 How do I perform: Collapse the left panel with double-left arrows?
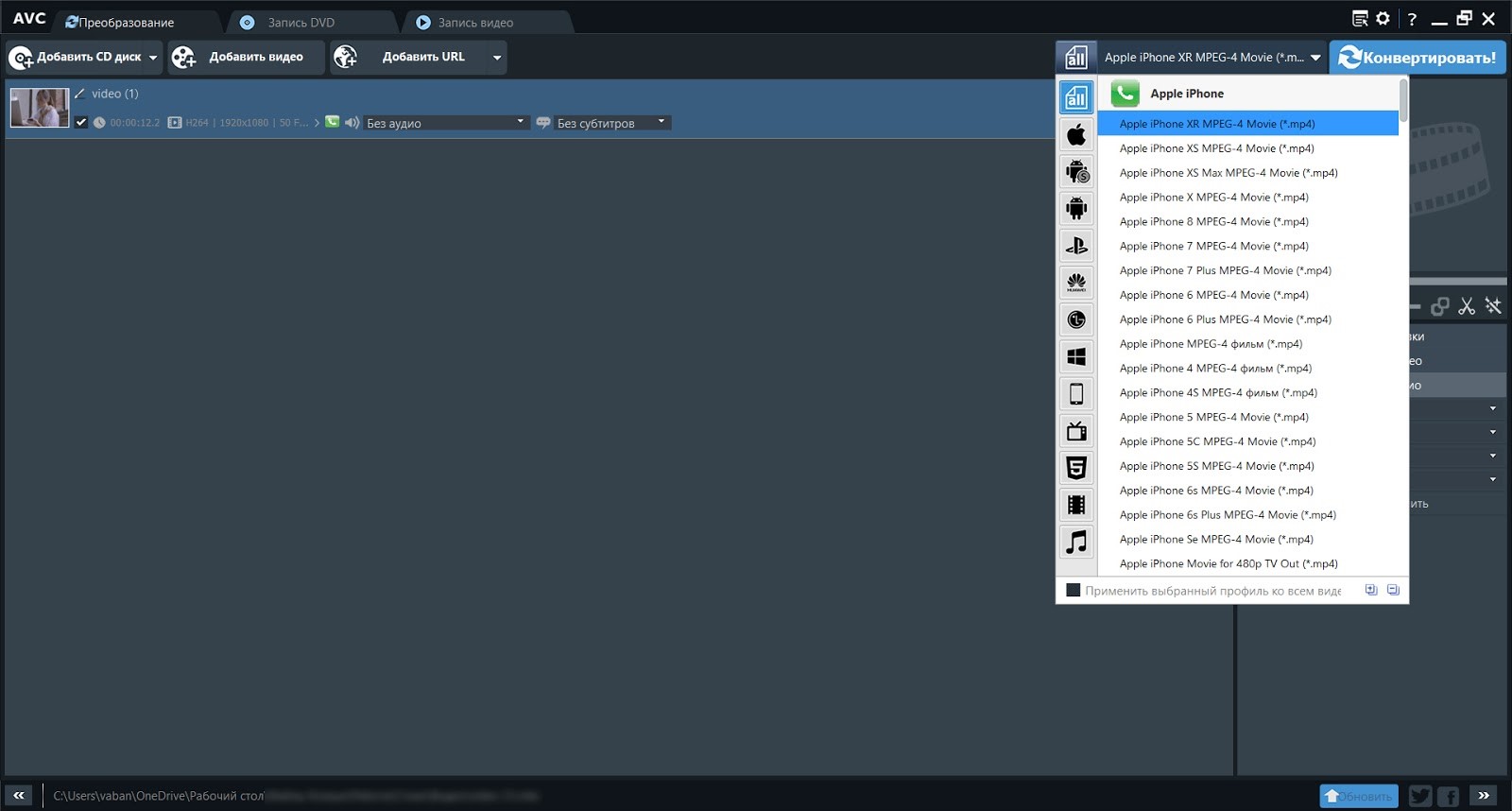[18, 796]
